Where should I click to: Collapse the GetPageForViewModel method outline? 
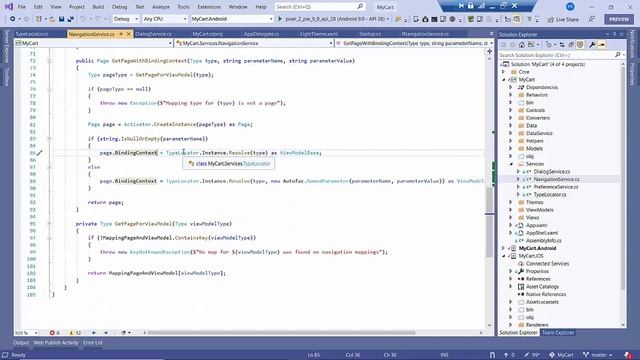click(x=49, y=224)
